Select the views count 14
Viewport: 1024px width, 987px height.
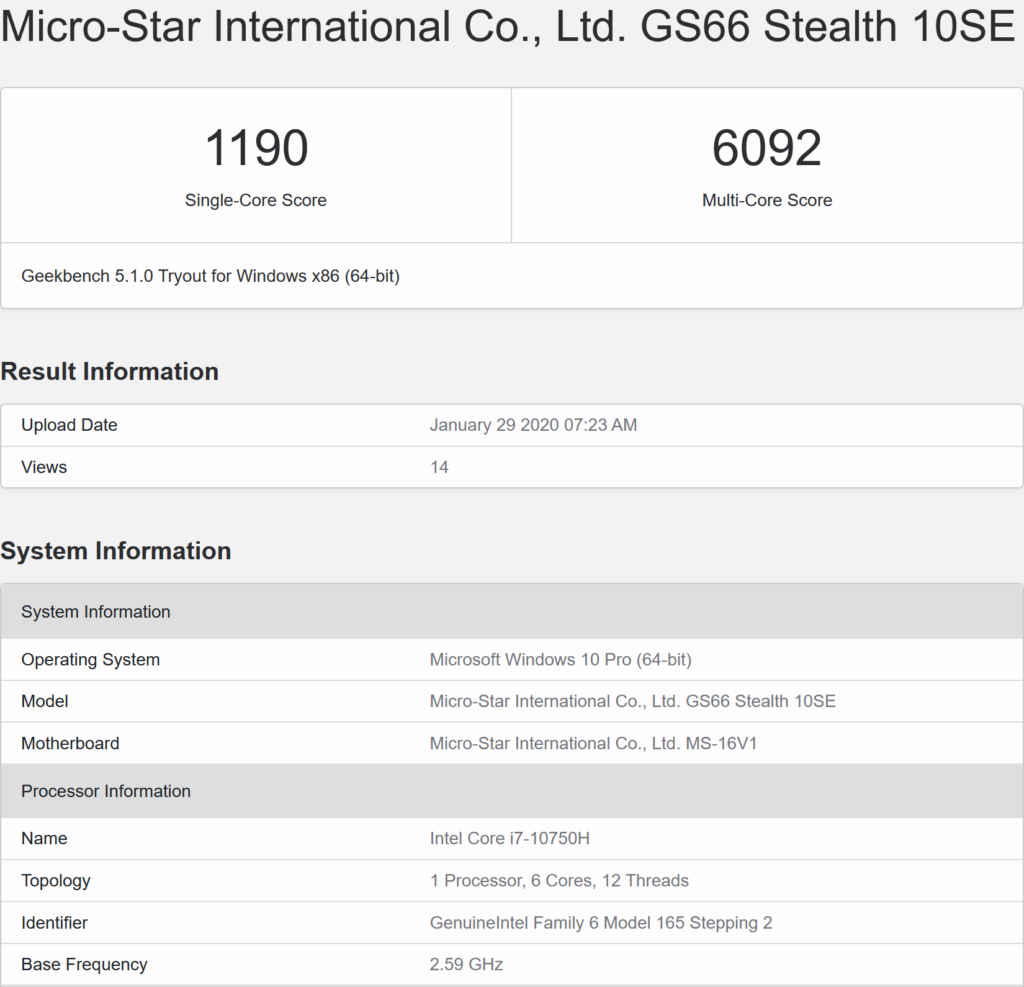click(439, 467)
